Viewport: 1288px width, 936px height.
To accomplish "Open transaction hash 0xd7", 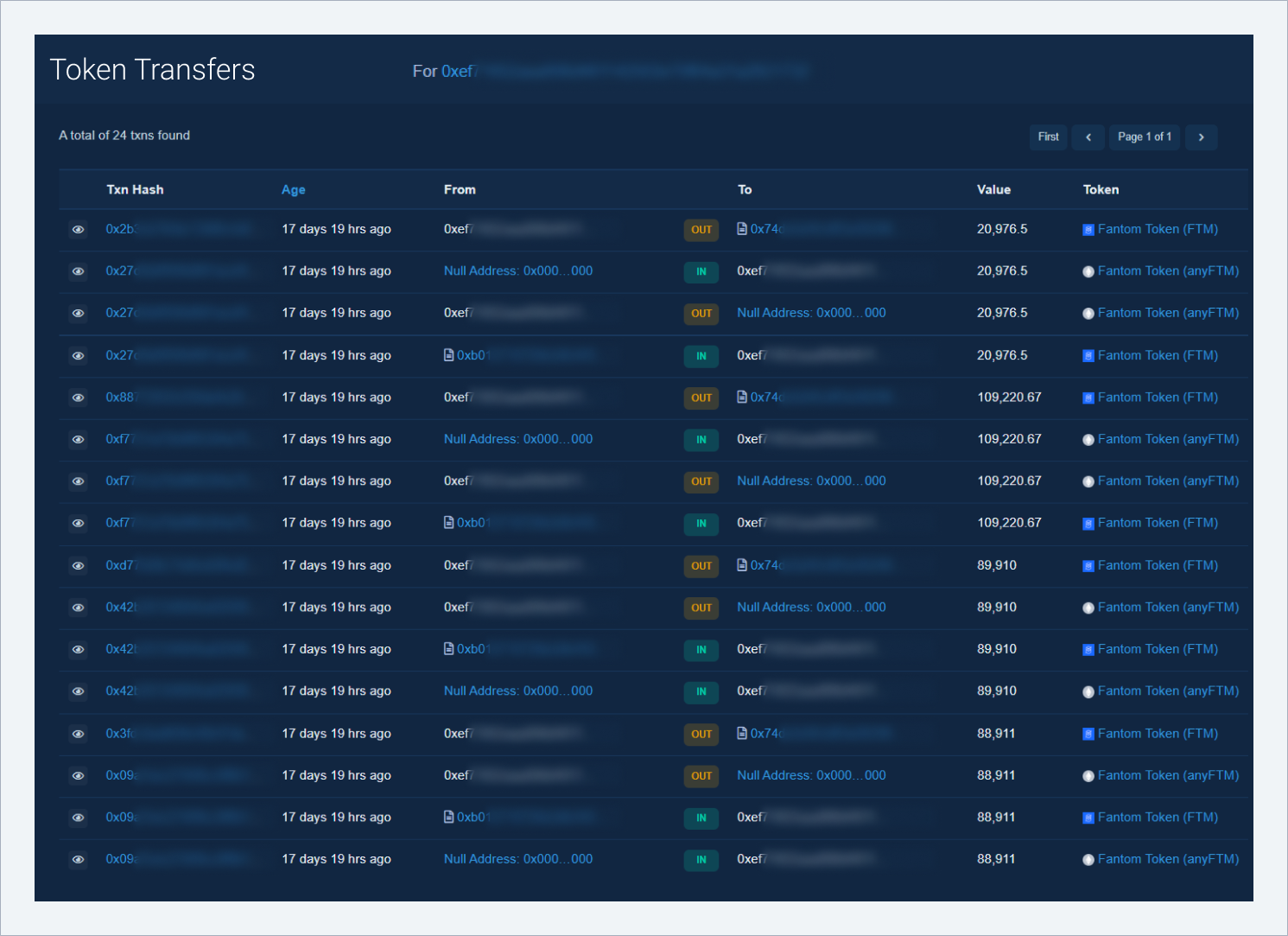I will [179, 565].
